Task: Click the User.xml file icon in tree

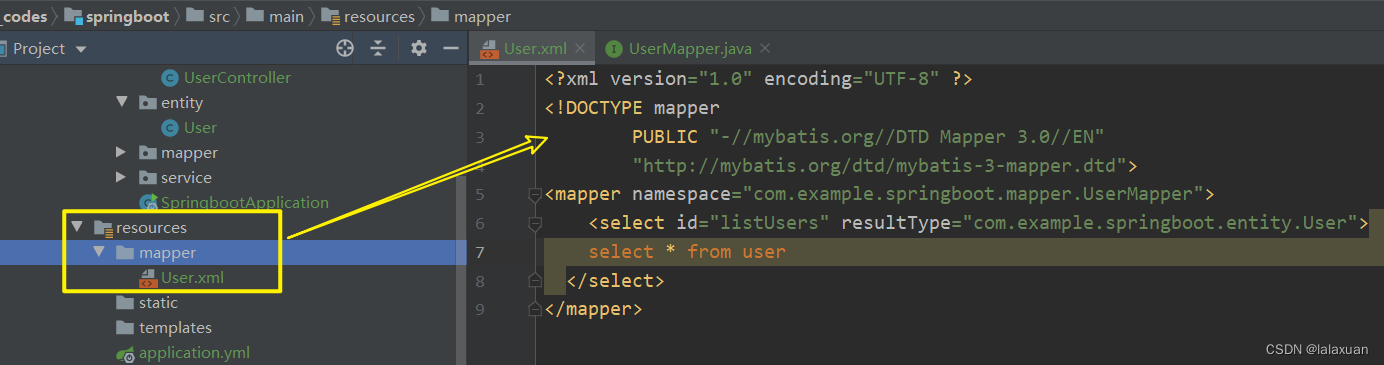Action: pos(147,277)
